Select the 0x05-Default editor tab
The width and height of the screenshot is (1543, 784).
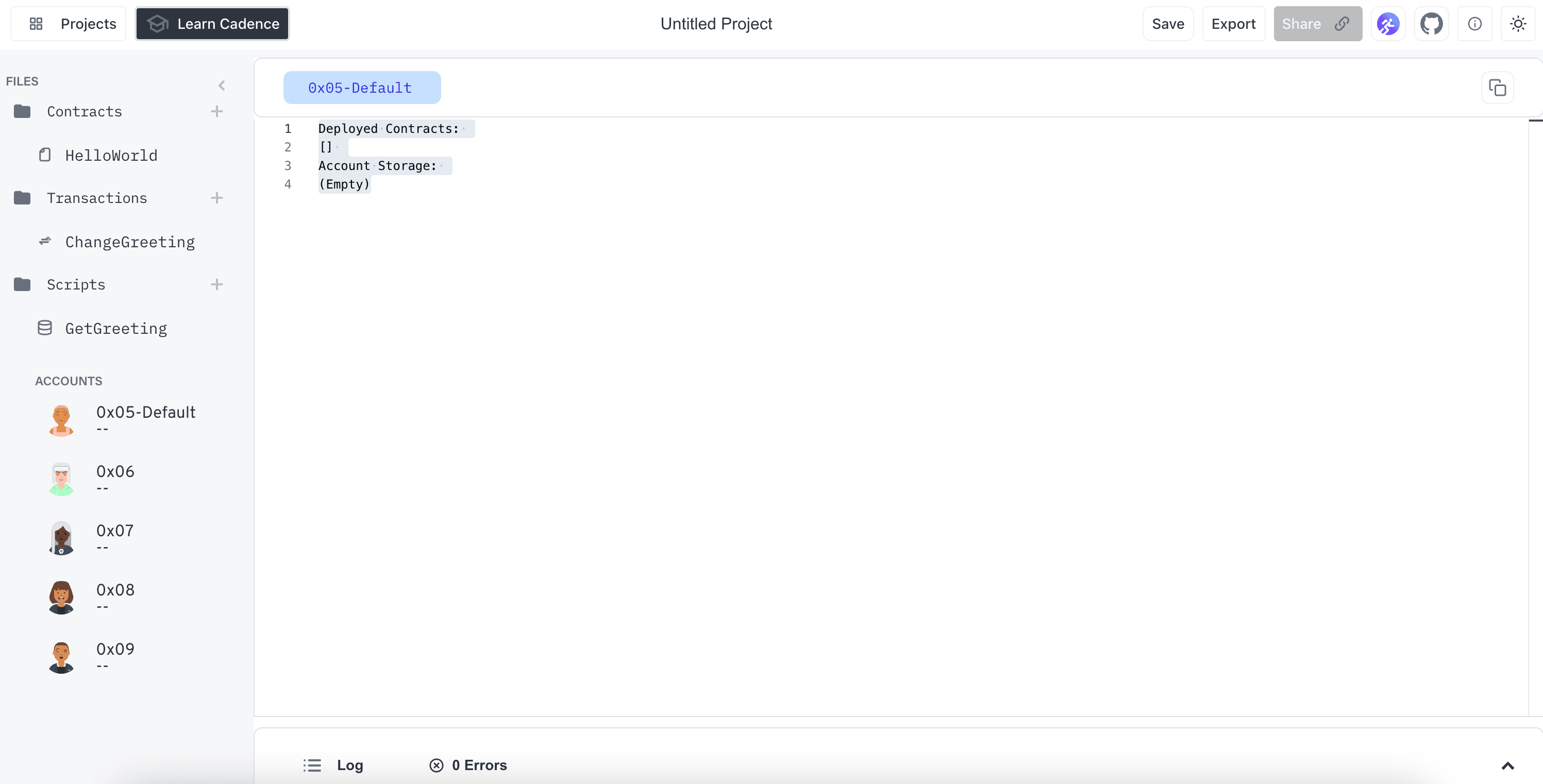(x=361, y=88)
